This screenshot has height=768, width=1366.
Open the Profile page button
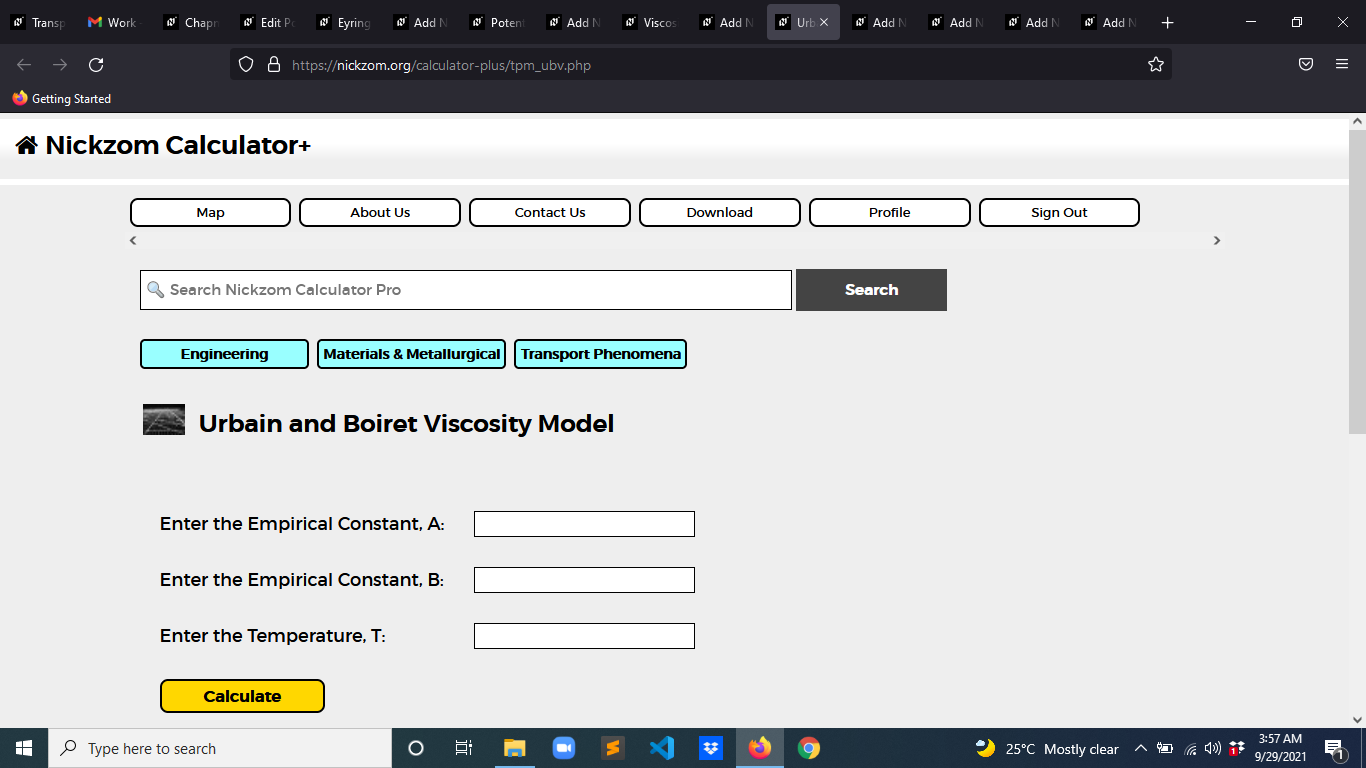coord(890,213)
